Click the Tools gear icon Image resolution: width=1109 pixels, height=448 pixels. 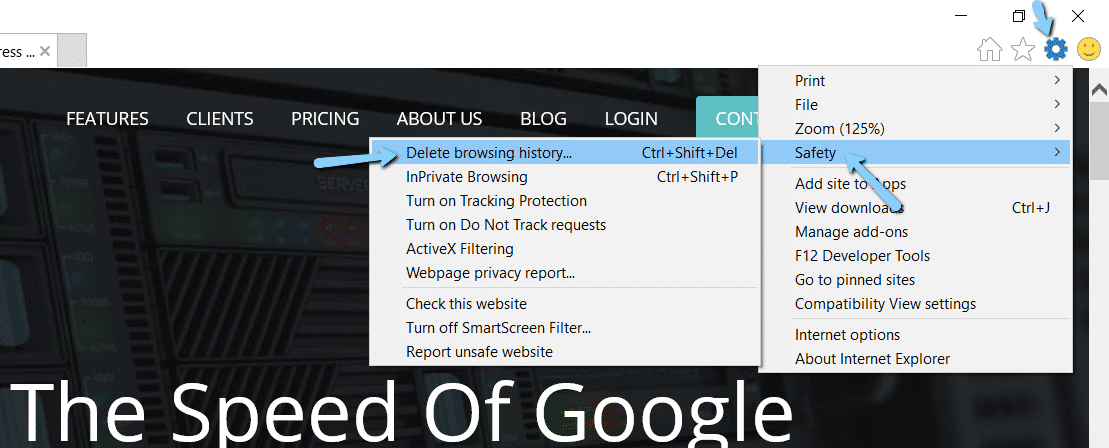click(1056, 48)
